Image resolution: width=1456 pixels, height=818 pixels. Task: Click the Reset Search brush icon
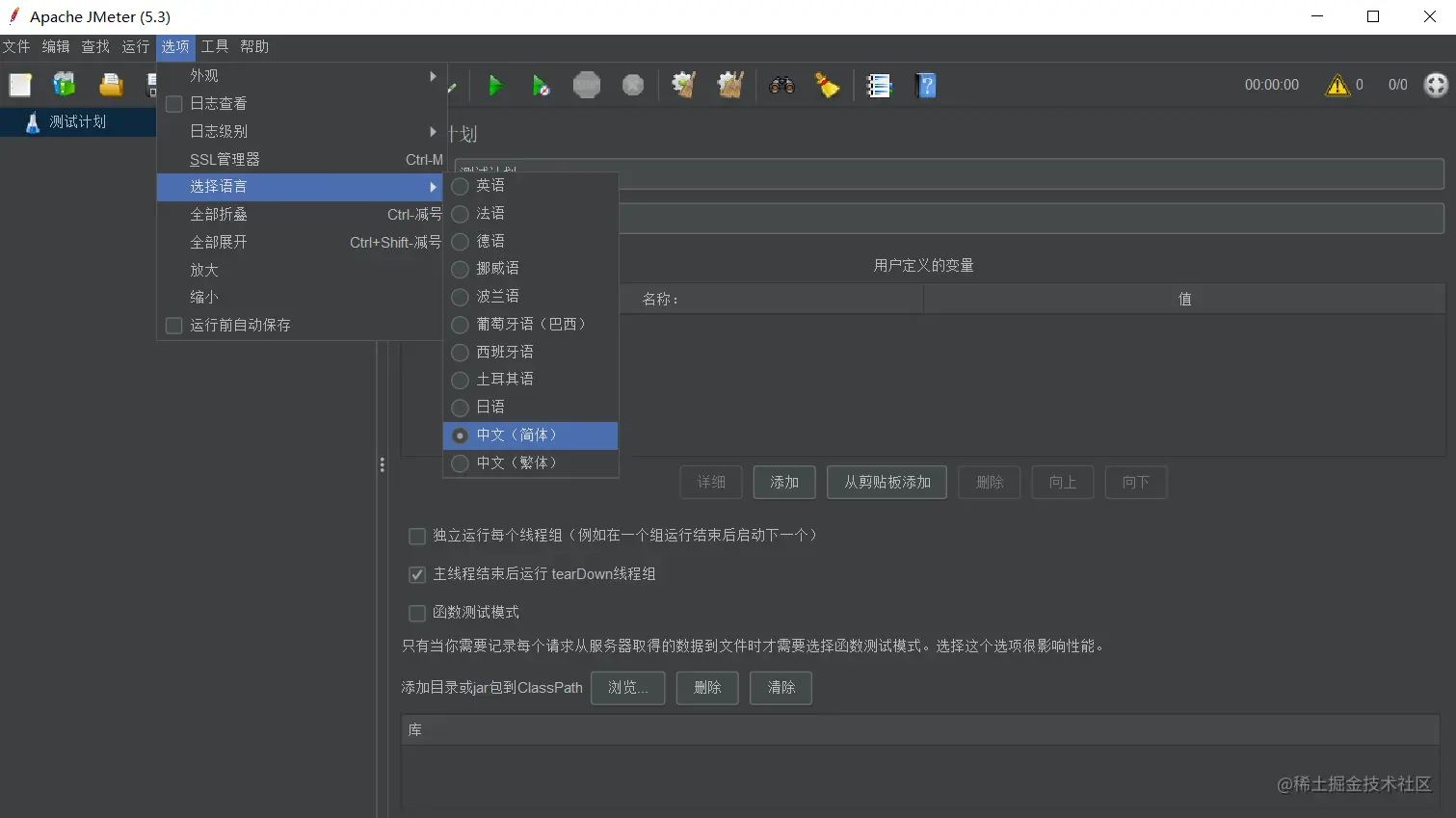coord(827,86)
